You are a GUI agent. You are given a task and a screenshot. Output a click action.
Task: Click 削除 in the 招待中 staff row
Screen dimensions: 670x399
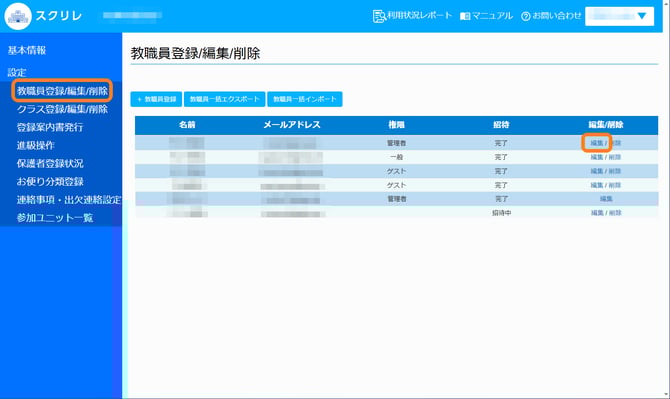[615, 213]
